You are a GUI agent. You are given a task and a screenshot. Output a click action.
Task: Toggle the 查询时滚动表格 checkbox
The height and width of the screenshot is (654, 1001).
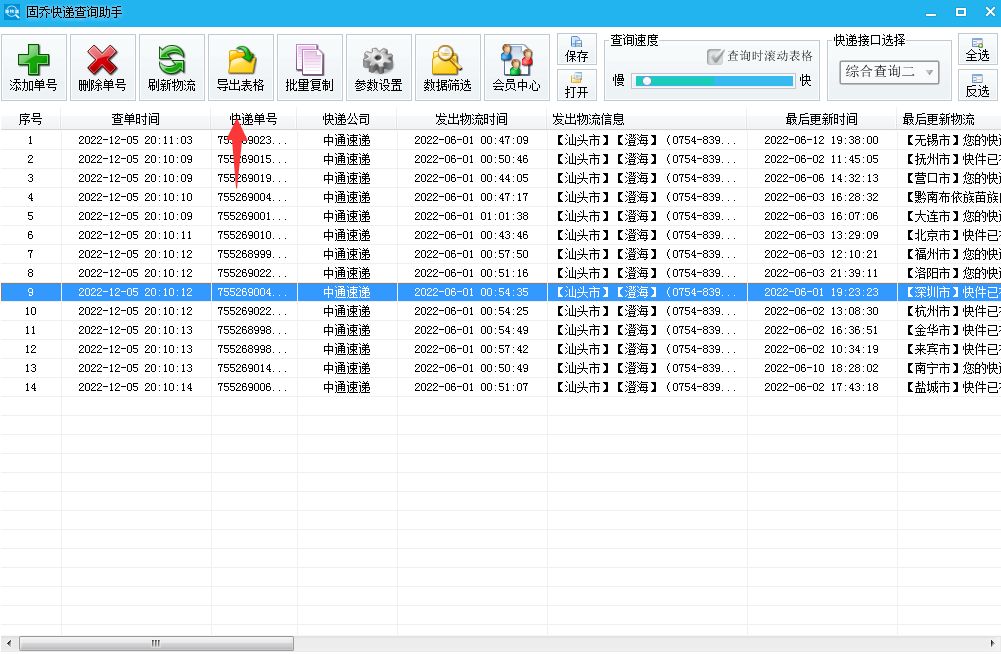pos(715,57)
